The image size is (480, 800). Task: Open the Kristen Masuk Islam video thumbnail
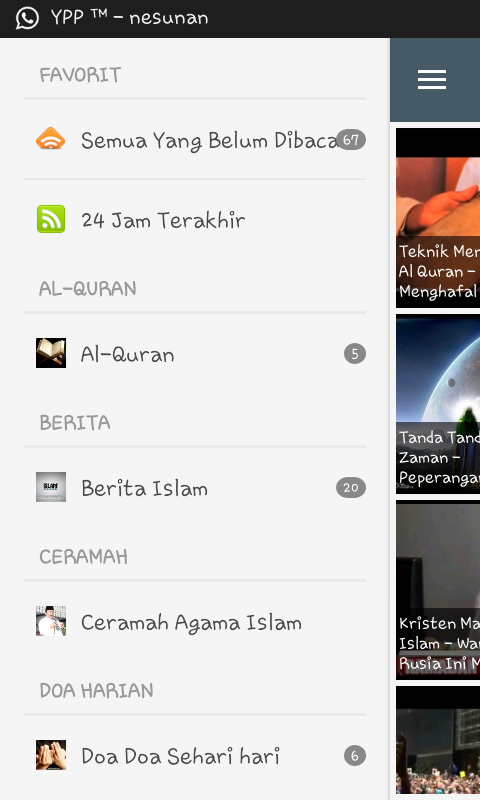[438, 590]
